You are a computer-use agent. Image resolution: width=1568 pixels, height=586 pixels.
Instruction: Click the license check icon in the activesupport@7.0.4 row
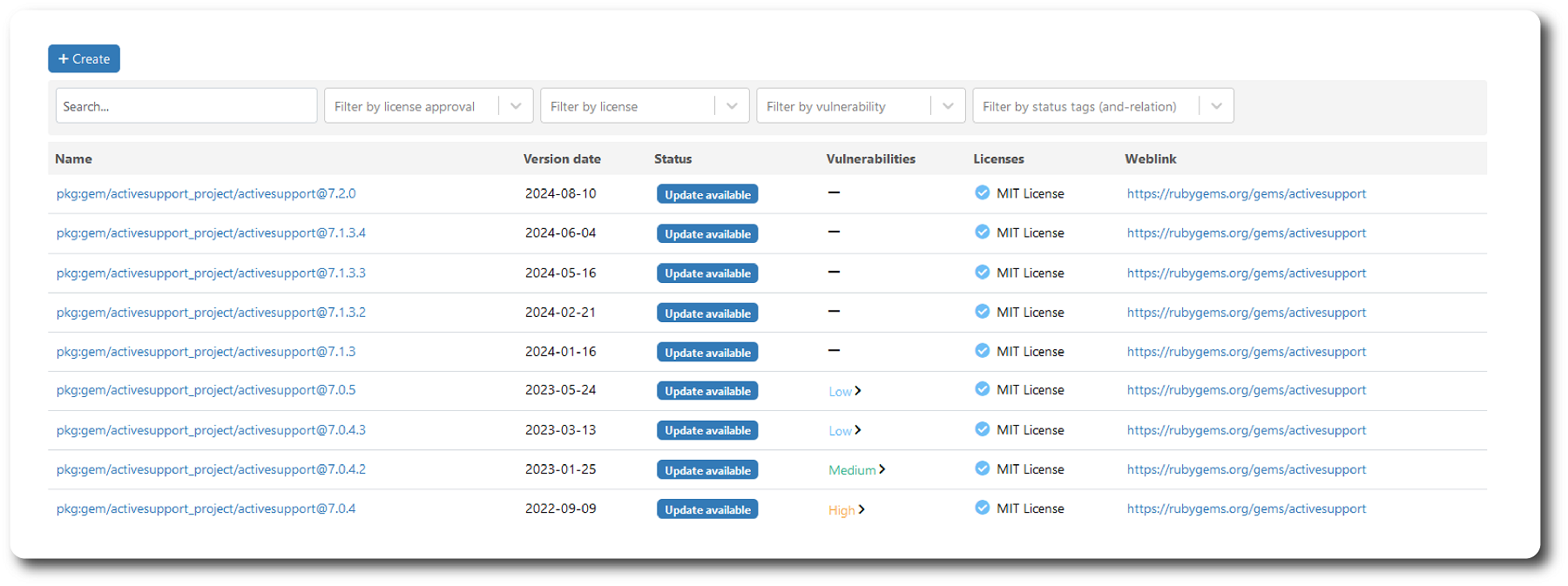982,508
